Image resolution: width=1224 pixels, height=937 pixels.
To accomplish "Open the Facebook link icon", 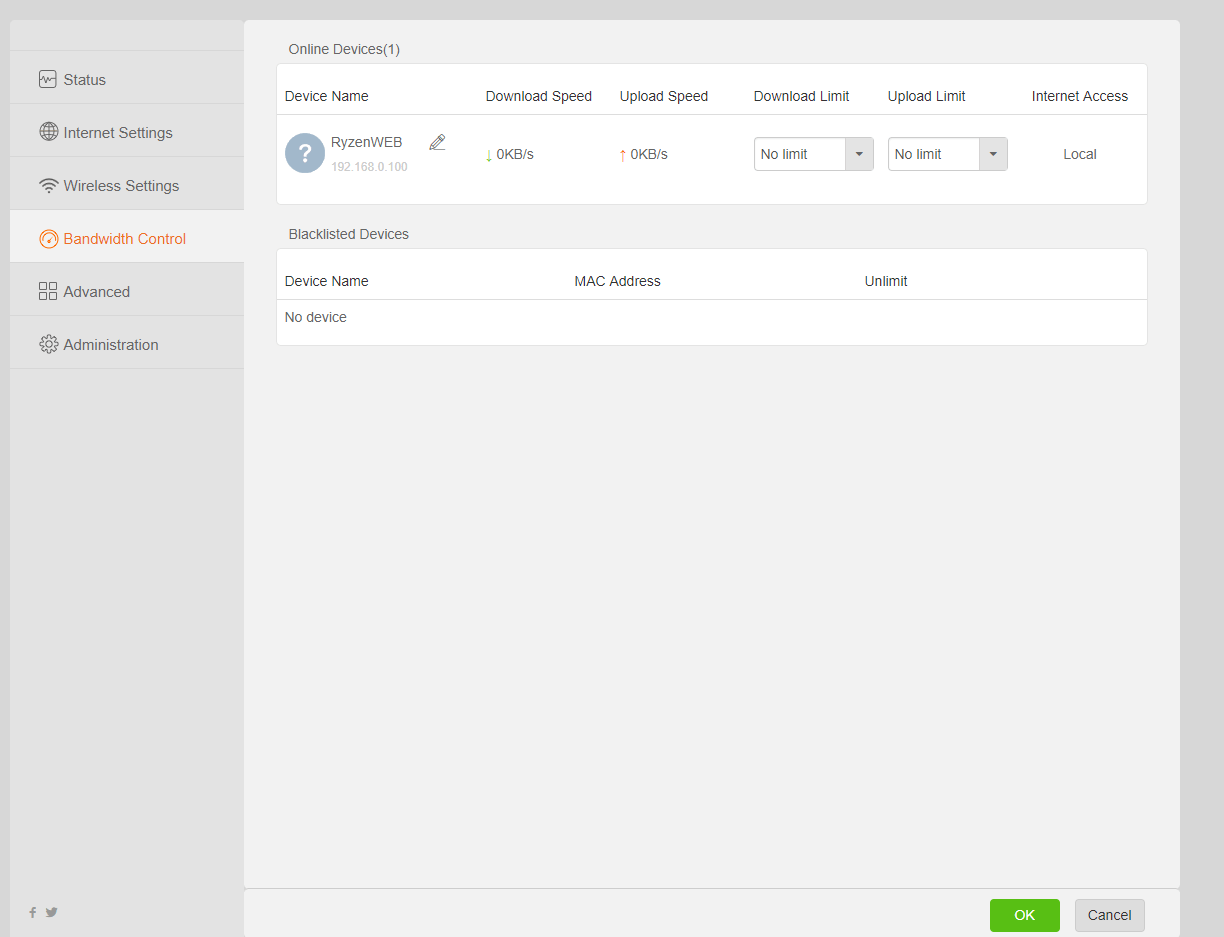I will pos(32,912).
